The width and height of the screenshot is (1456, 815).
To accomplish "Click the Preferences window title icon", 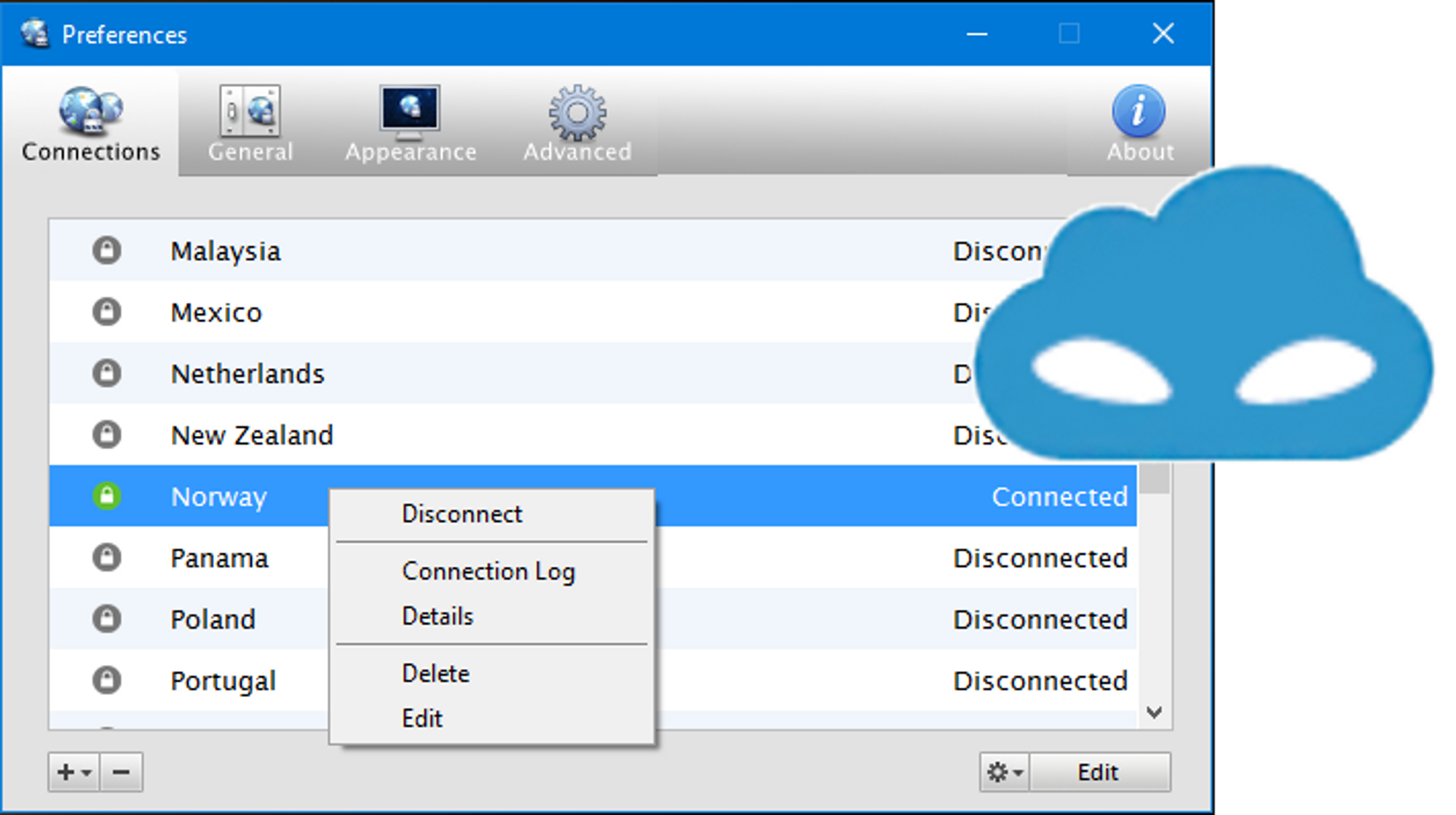I will [x=34, y=33].
